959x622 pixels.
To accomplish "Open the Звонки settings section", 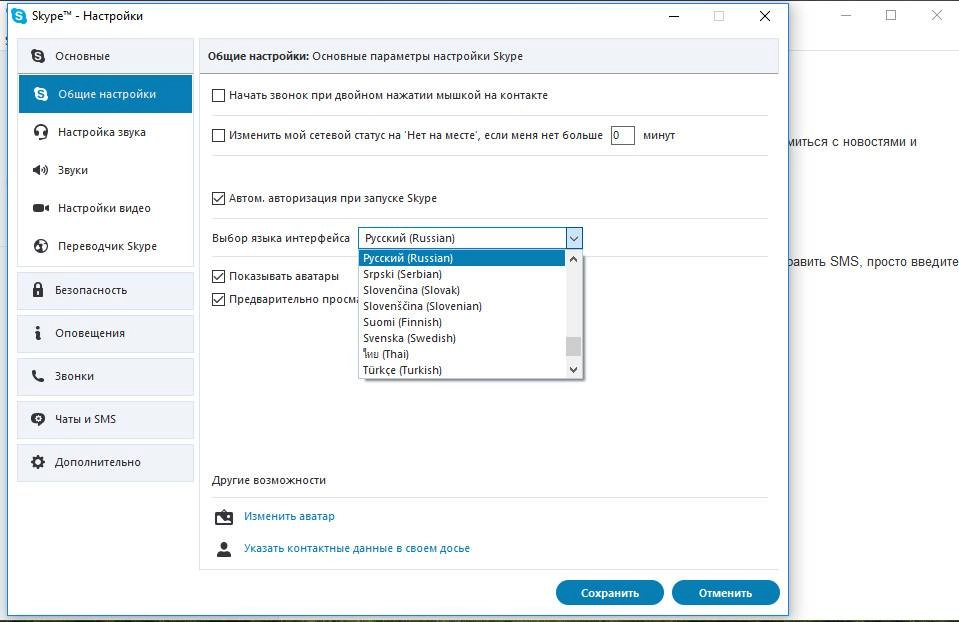I will 105,376.
